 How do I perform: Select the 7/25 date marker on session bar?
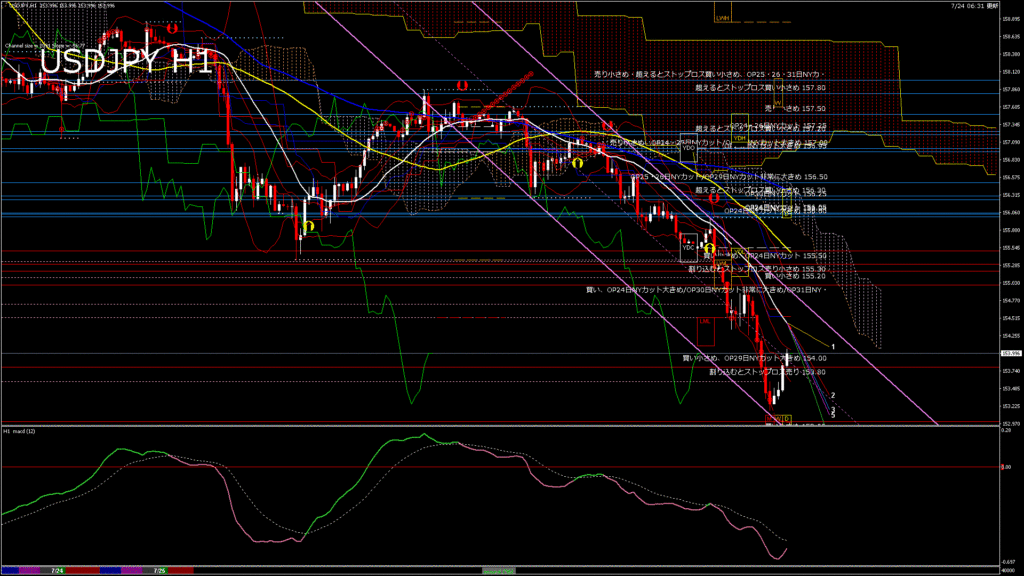pos(159,571)
